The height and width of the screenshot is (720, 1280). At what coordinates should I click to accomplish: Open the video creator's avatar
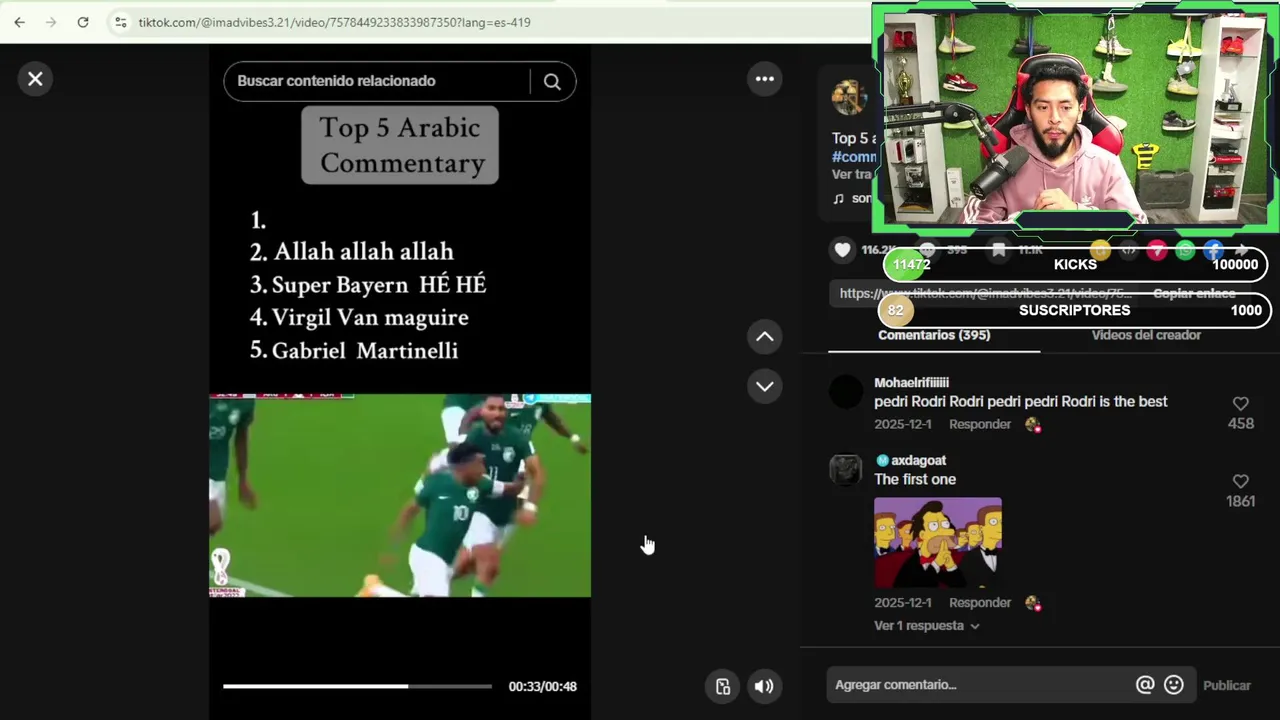[x=849, y=97]
